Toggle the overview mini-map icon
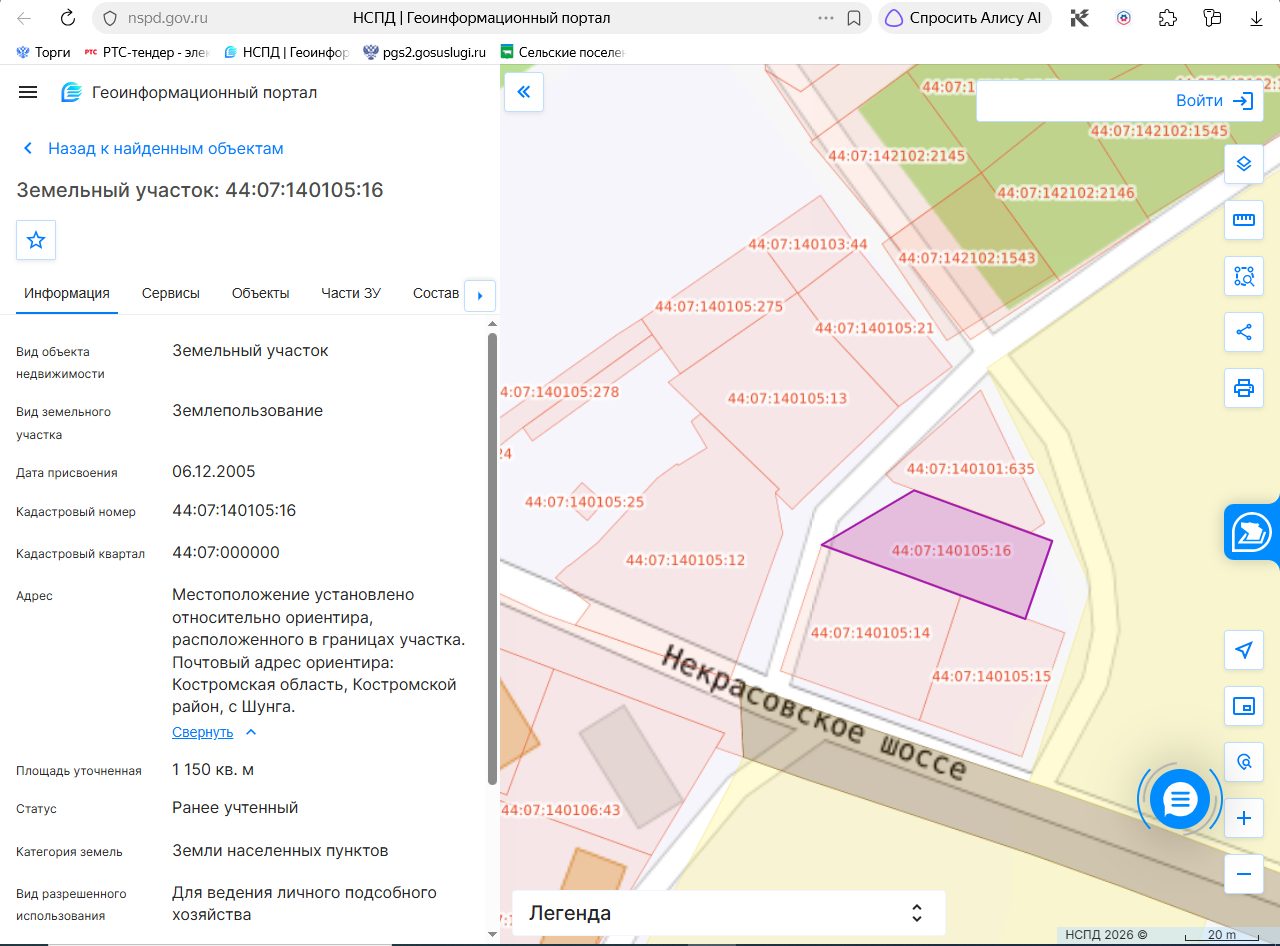Viewport: 1280px width, 946px height. pos(1244,707)
